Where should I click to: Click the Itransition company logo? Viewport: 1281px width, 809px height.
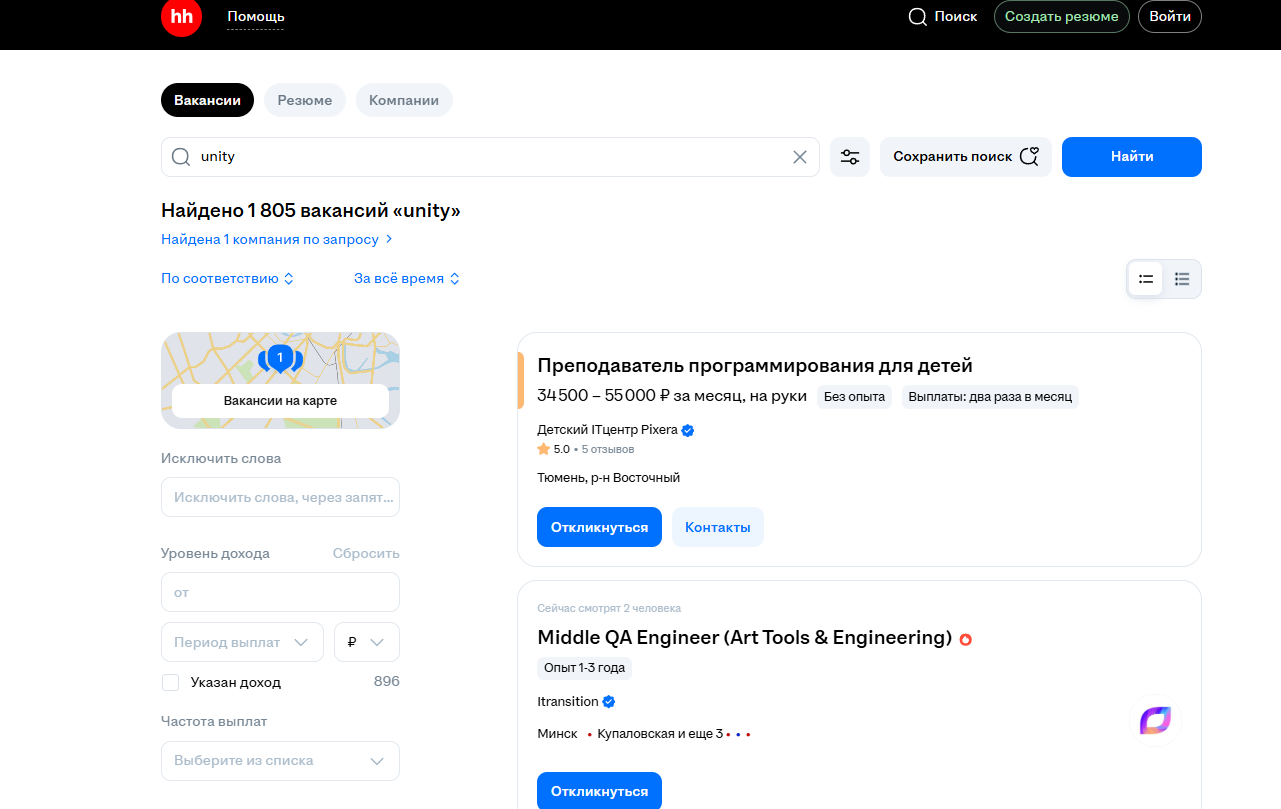click(x=1155, y=720)
